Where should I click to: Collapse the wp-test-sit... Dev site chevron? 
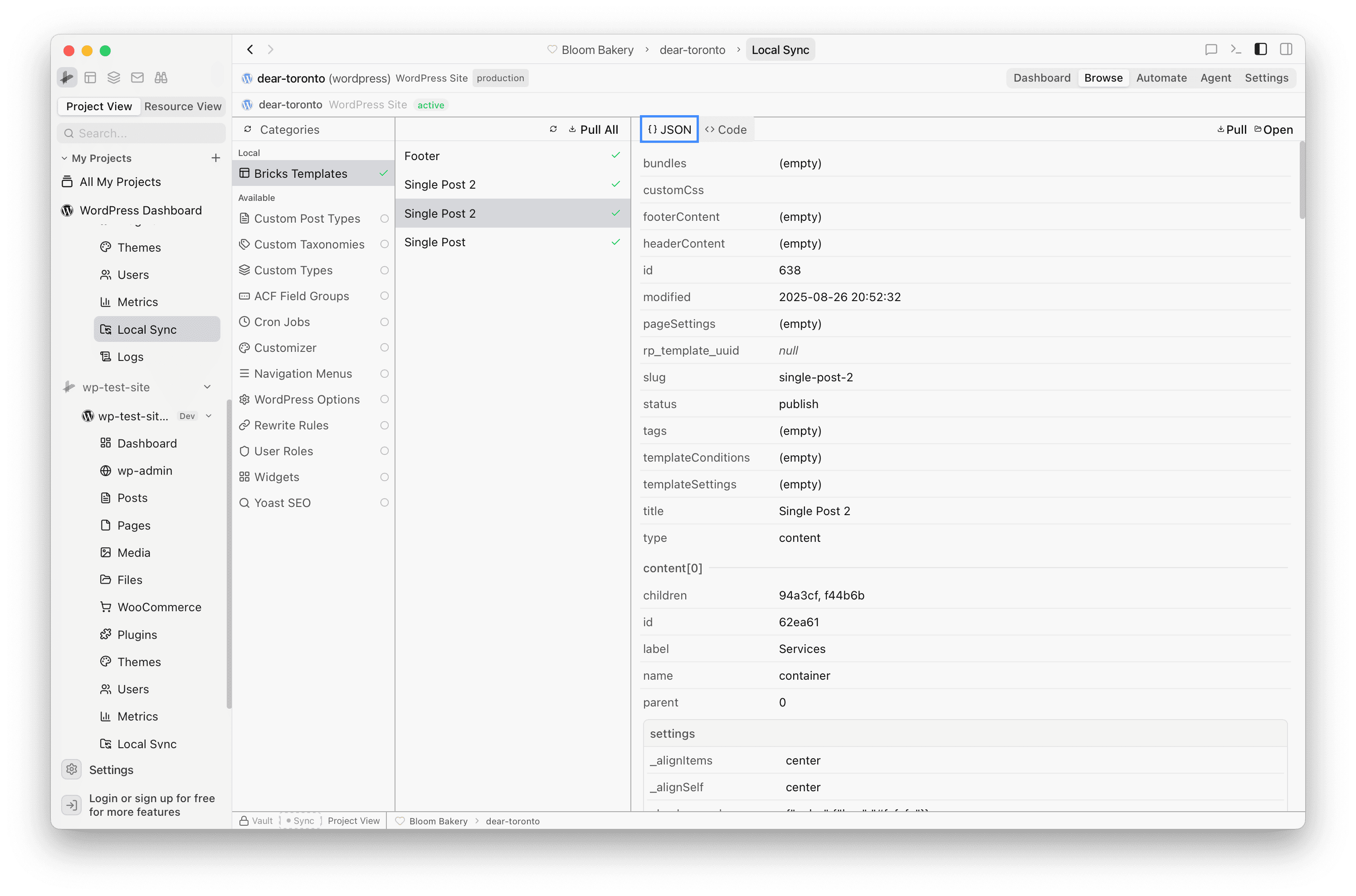[209, 416]
